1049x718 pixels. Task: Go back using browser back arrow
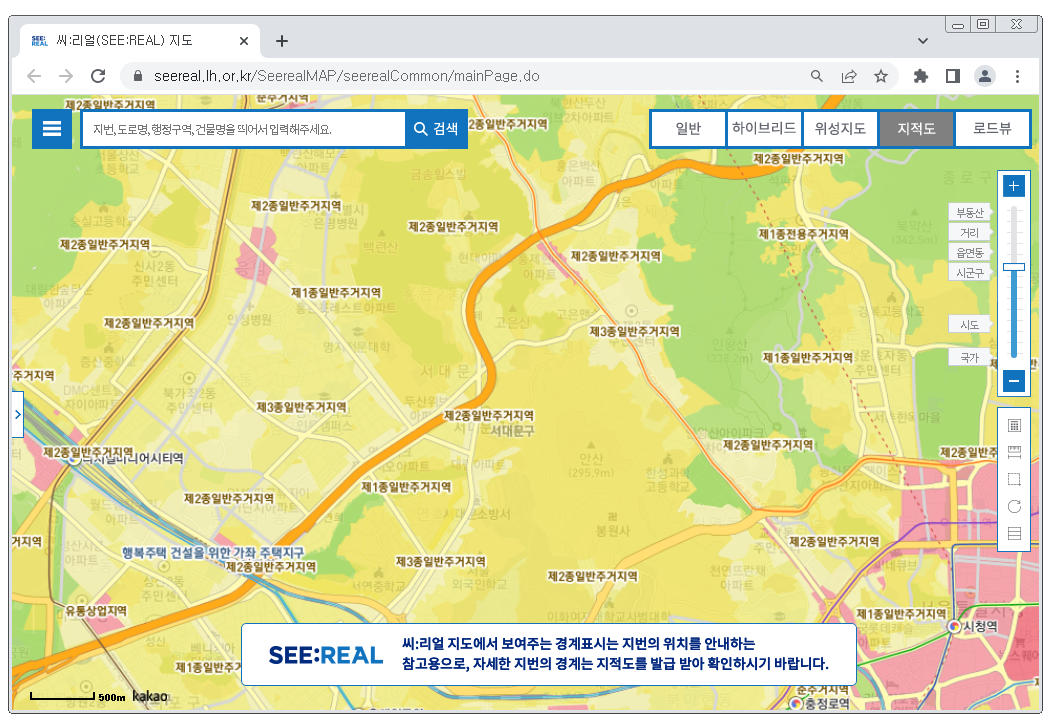[34, 76]
